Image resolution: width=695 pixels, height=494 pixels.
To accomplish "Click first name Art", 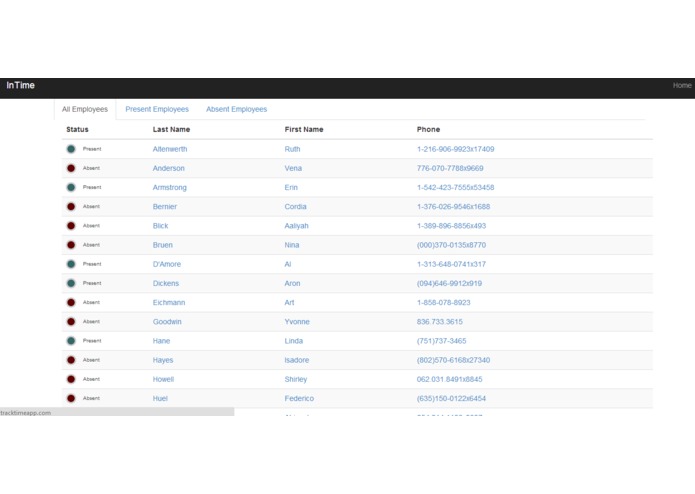I will pyautogui.click(x=289, y=303).
